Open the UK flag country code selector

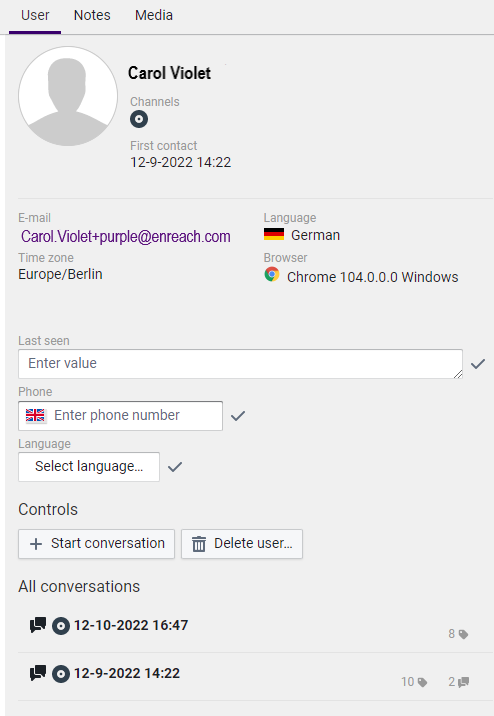point(36,416)
